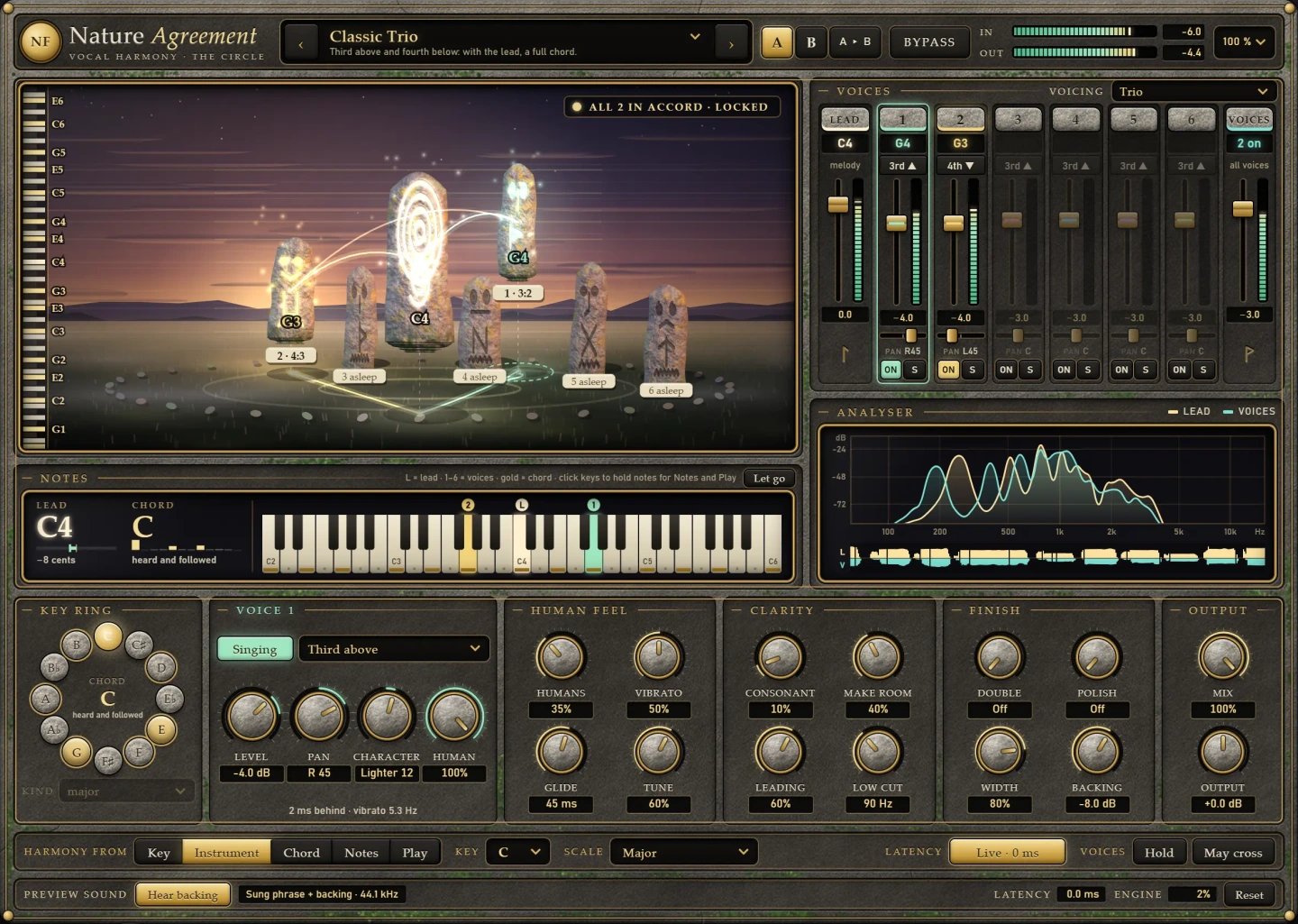The height and width of the screenshot is (924, 1298).
Task: Click the NF logo badge
Action: (41, 41)
